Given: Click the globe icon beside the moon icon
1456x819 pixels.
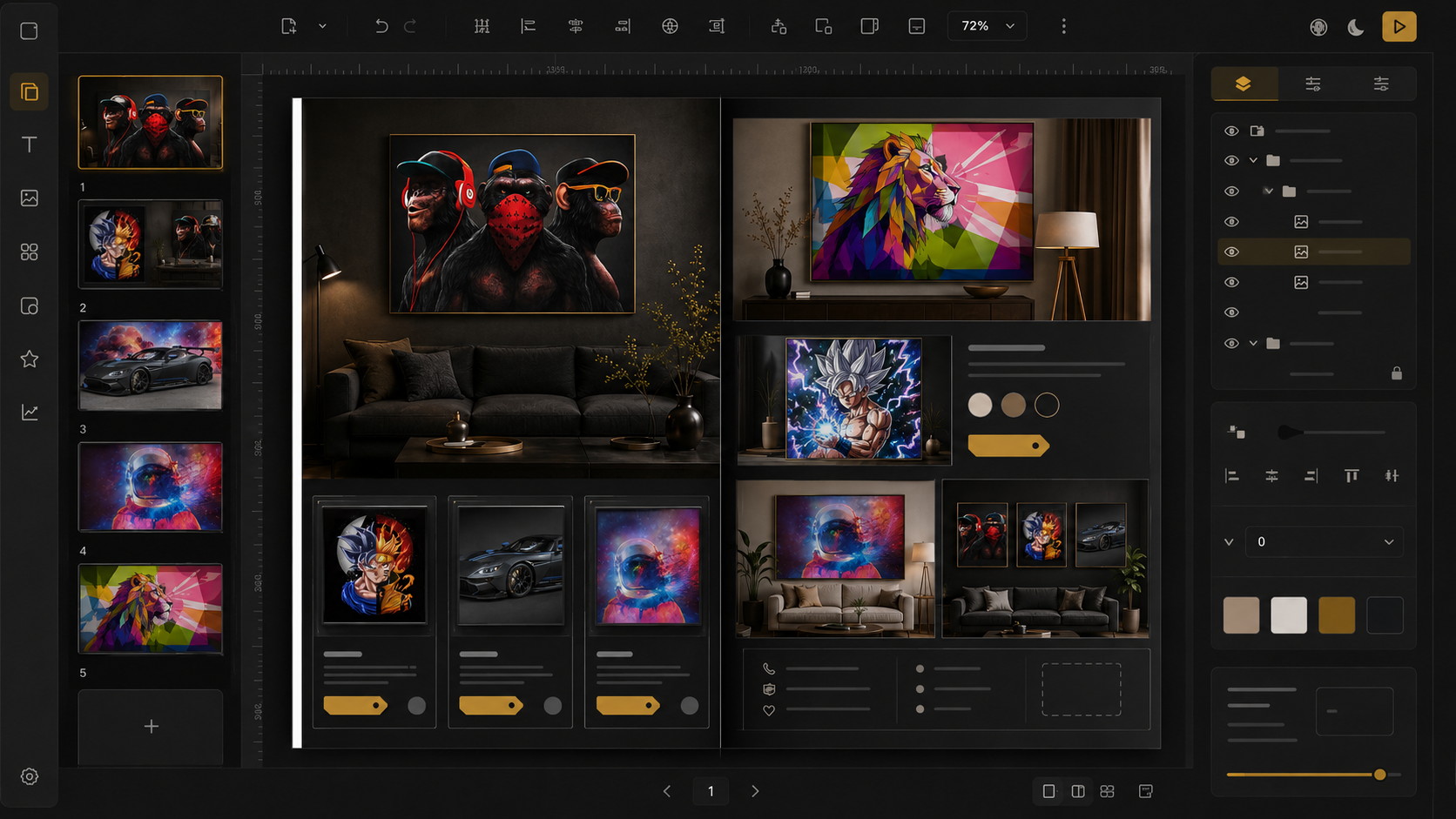Looking at the screenshot, I should tap(1318, 27).
